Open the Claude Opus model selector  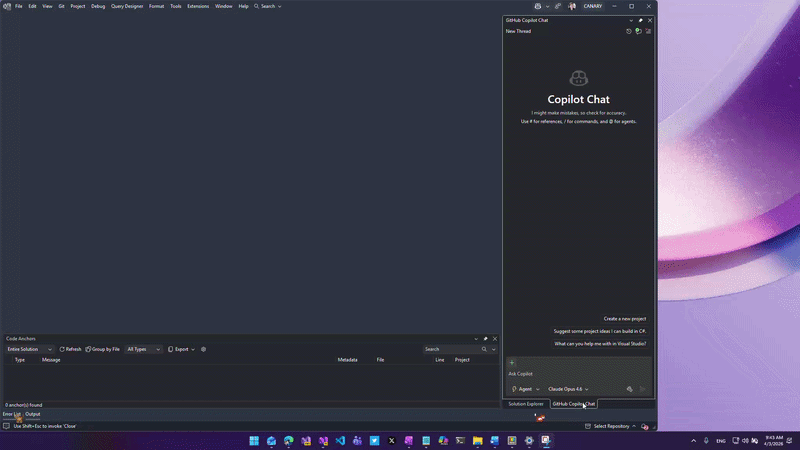pyautogui.click(x=568, y=389)
